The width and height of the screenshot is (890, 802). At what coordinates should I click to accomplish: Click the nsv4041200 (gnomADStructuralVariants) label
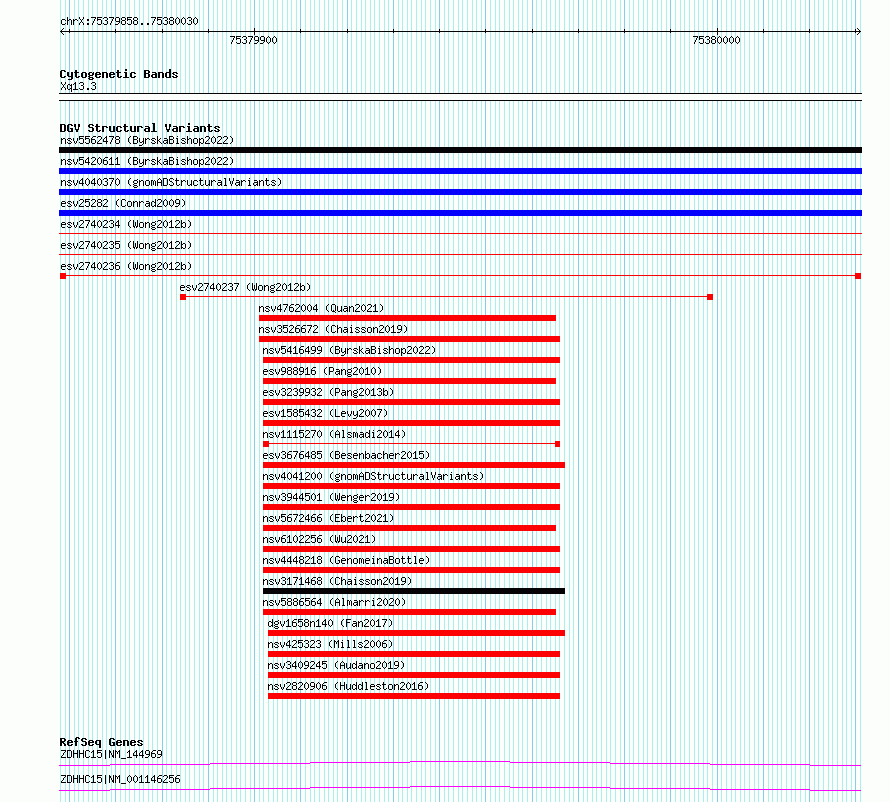click(373, 476)
